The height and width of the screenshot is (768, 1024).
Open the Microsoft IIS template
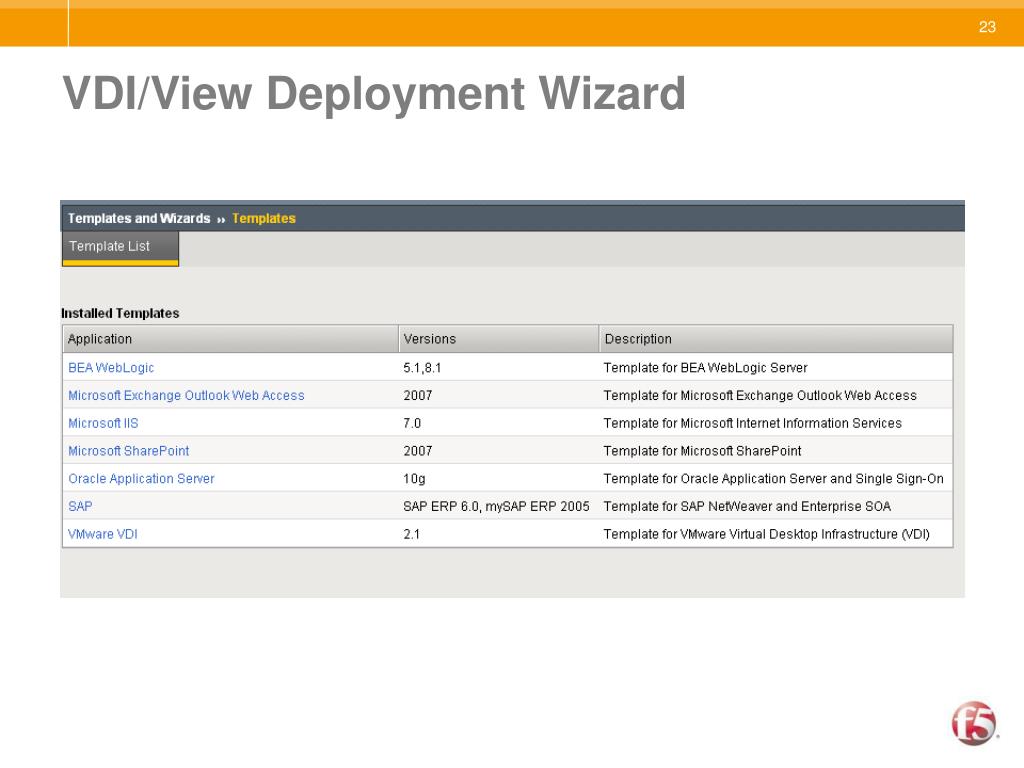103,423
